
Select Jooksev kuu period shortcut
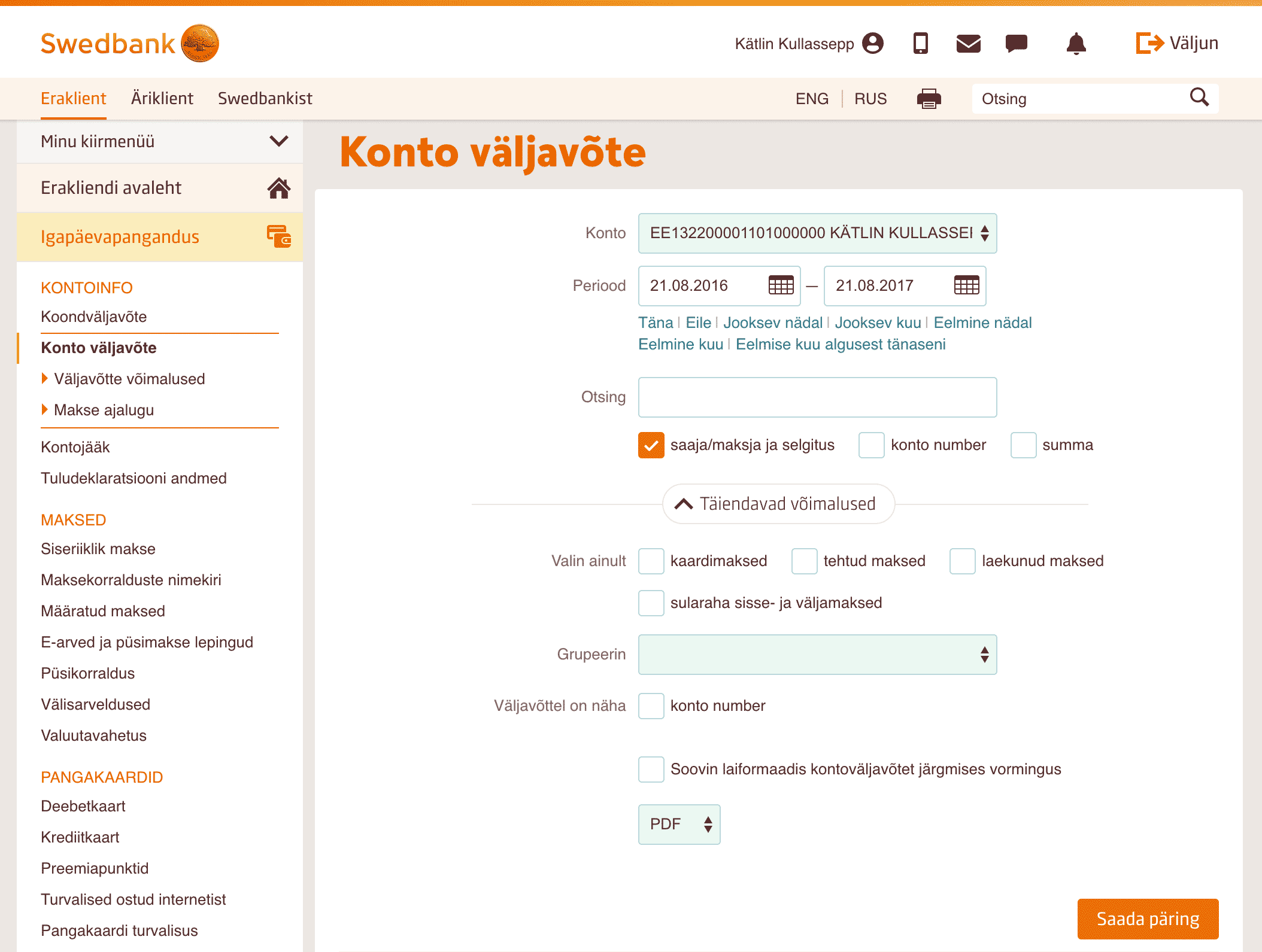(878, 323)
